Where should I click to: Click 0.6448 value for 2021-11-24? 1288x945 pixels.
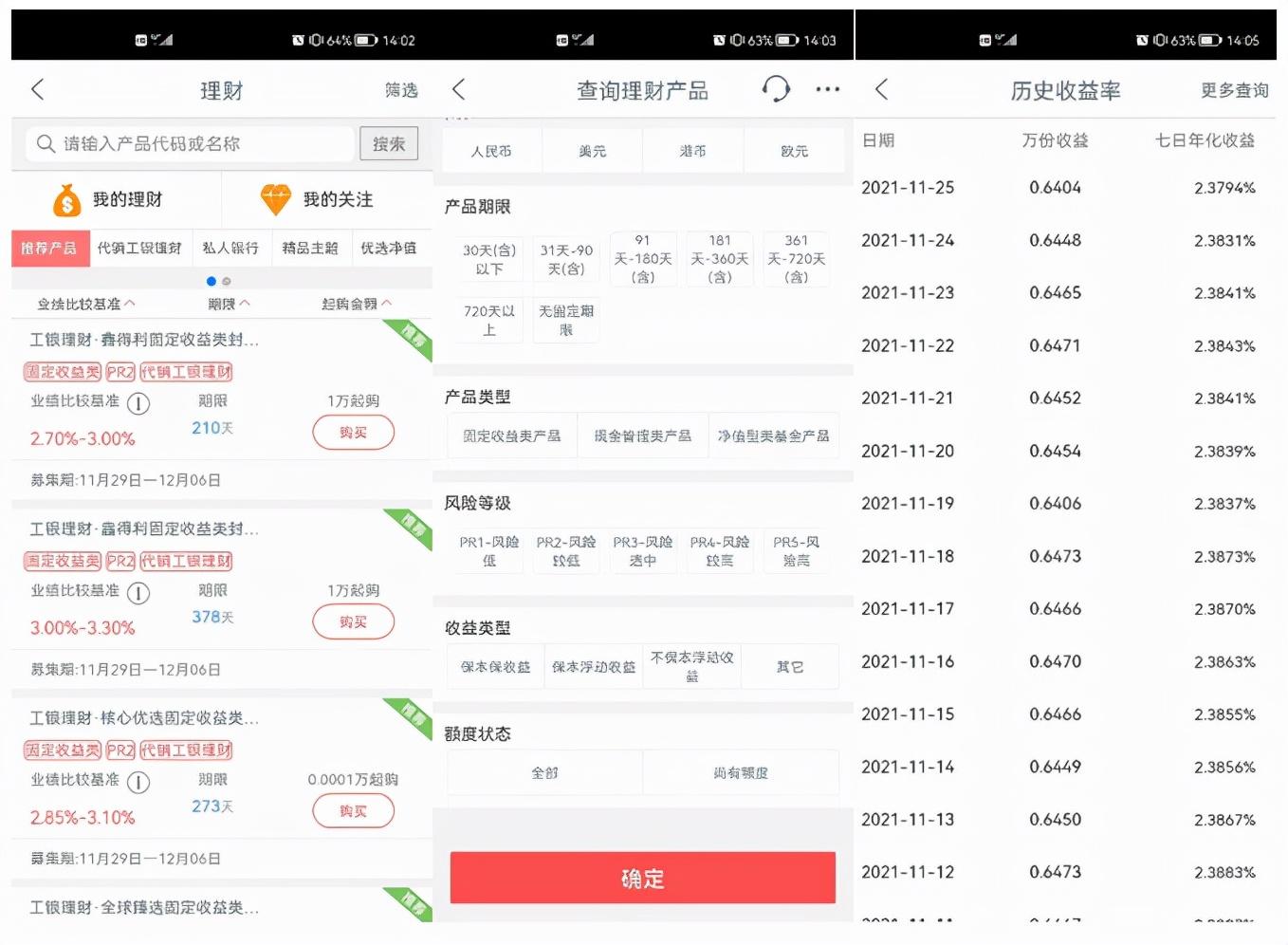pos(1056,241)
